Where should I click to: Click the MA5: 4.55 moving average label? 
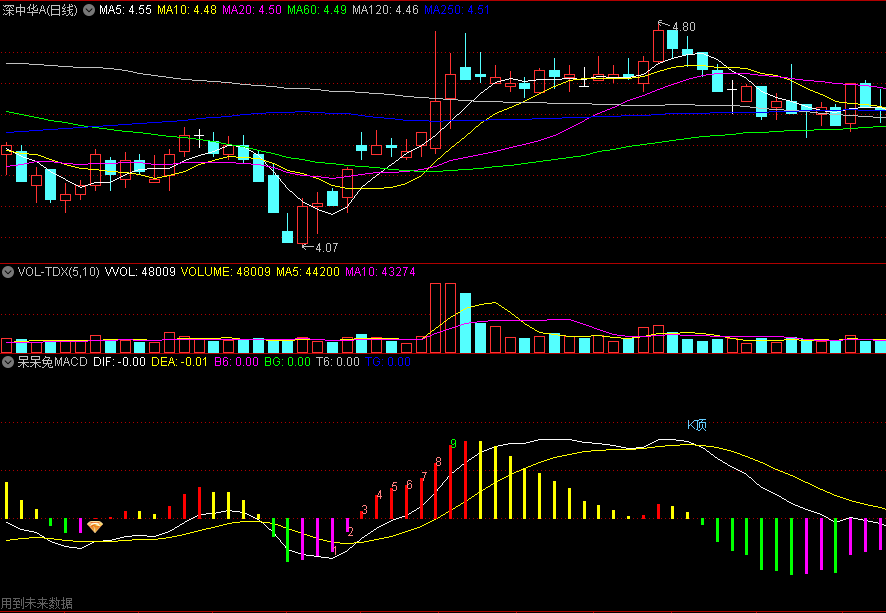pos(125,10)
